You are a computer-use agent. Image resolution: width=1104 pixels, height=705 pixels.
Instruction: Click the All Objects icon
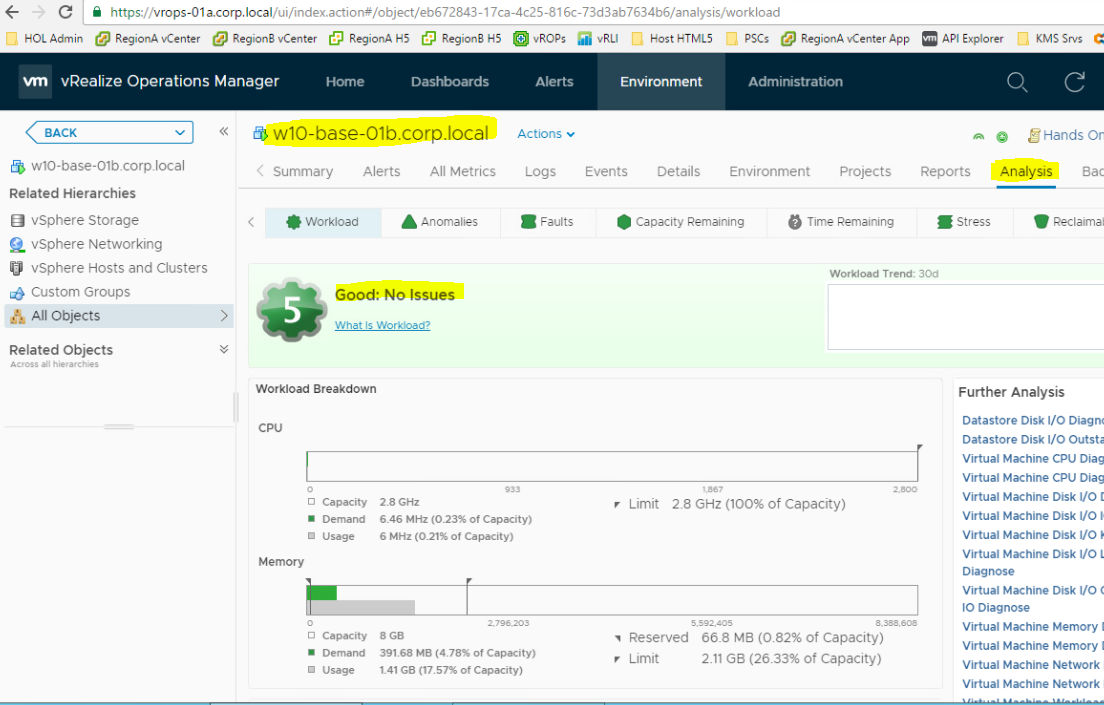point(18,316)
